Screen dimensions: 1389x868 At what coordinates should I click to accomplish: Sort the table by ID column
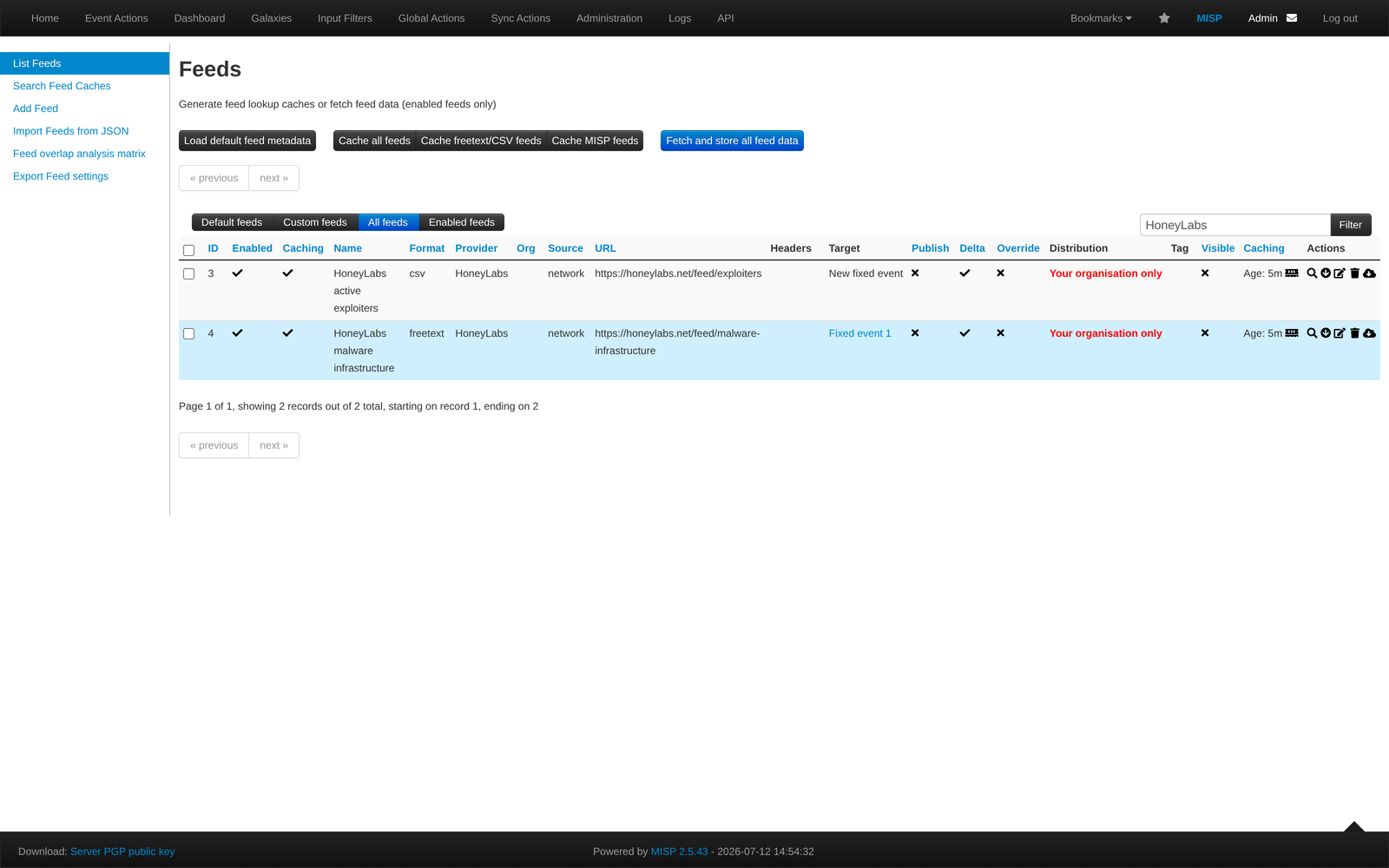(x=213, y=248)
